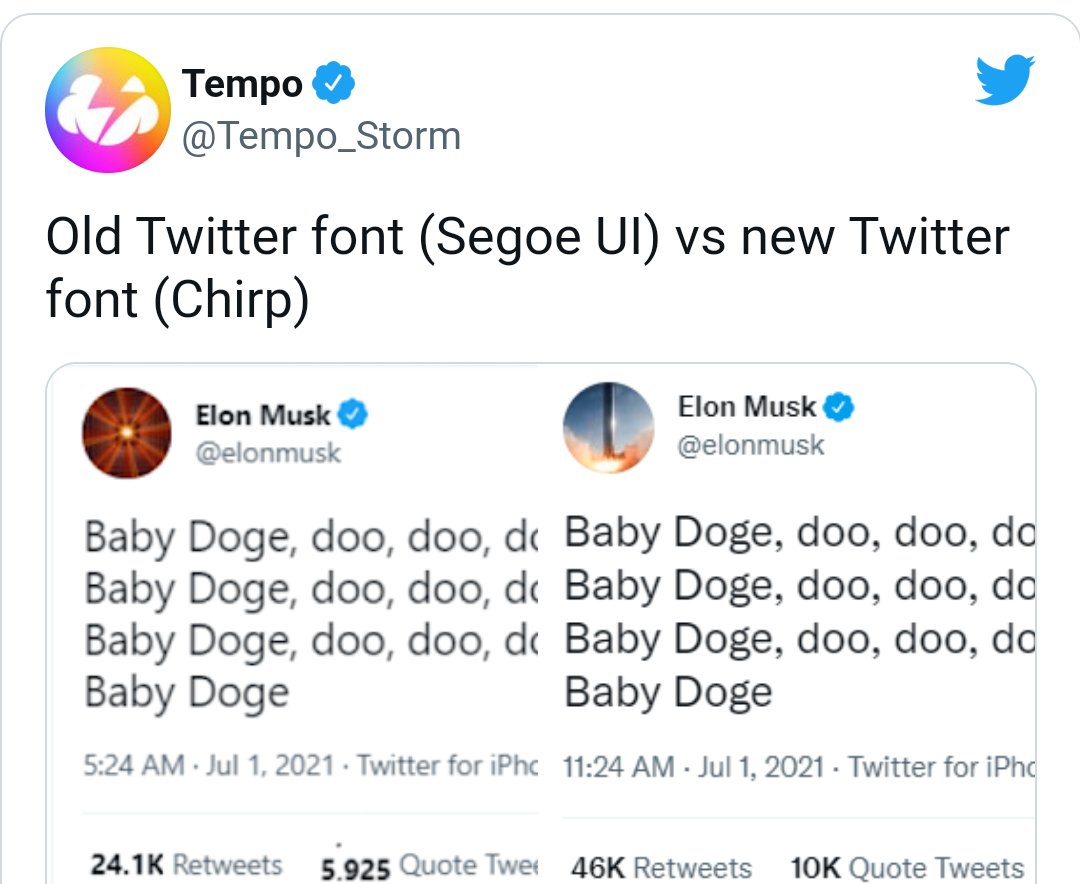This screenshot has width=1080, height=884.
Task: Open the Tempo profile avatar
Action: click(x=107, y=110)
